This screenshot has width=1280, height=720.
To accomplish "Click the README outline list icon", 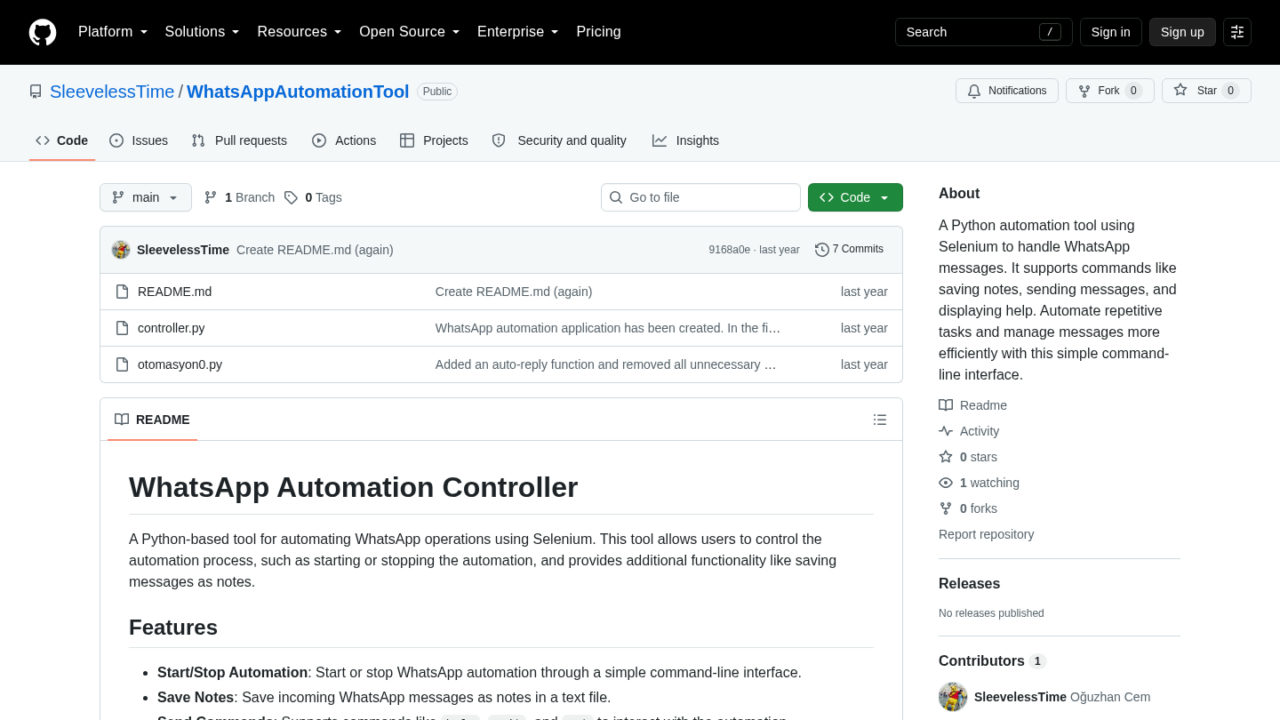I will pyautogui.click(x=880, y=420).
